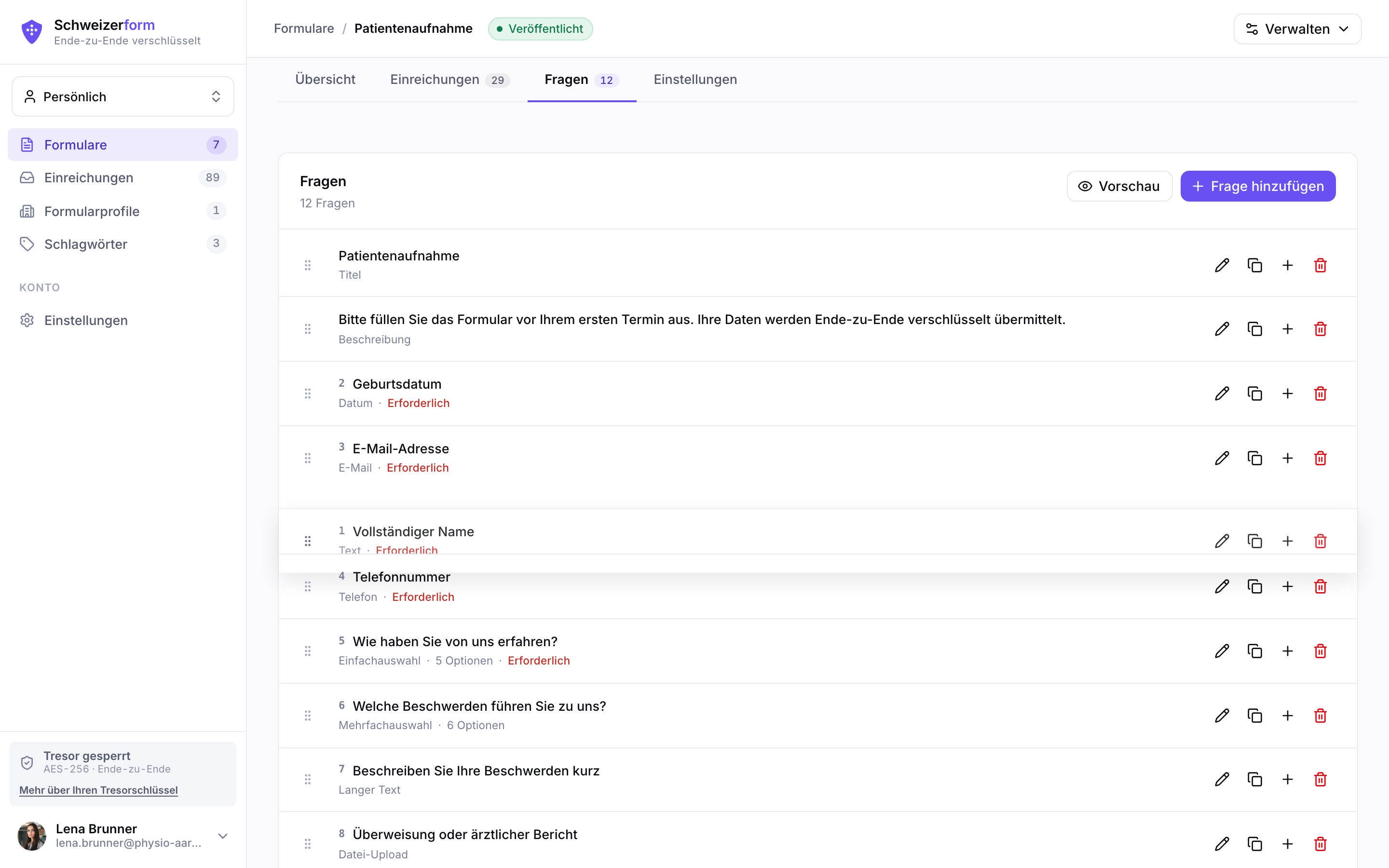Go to Formulare breadcrumb link
Image resolution: width=1389 pixels, height=868 pixels.
point(304,29)
